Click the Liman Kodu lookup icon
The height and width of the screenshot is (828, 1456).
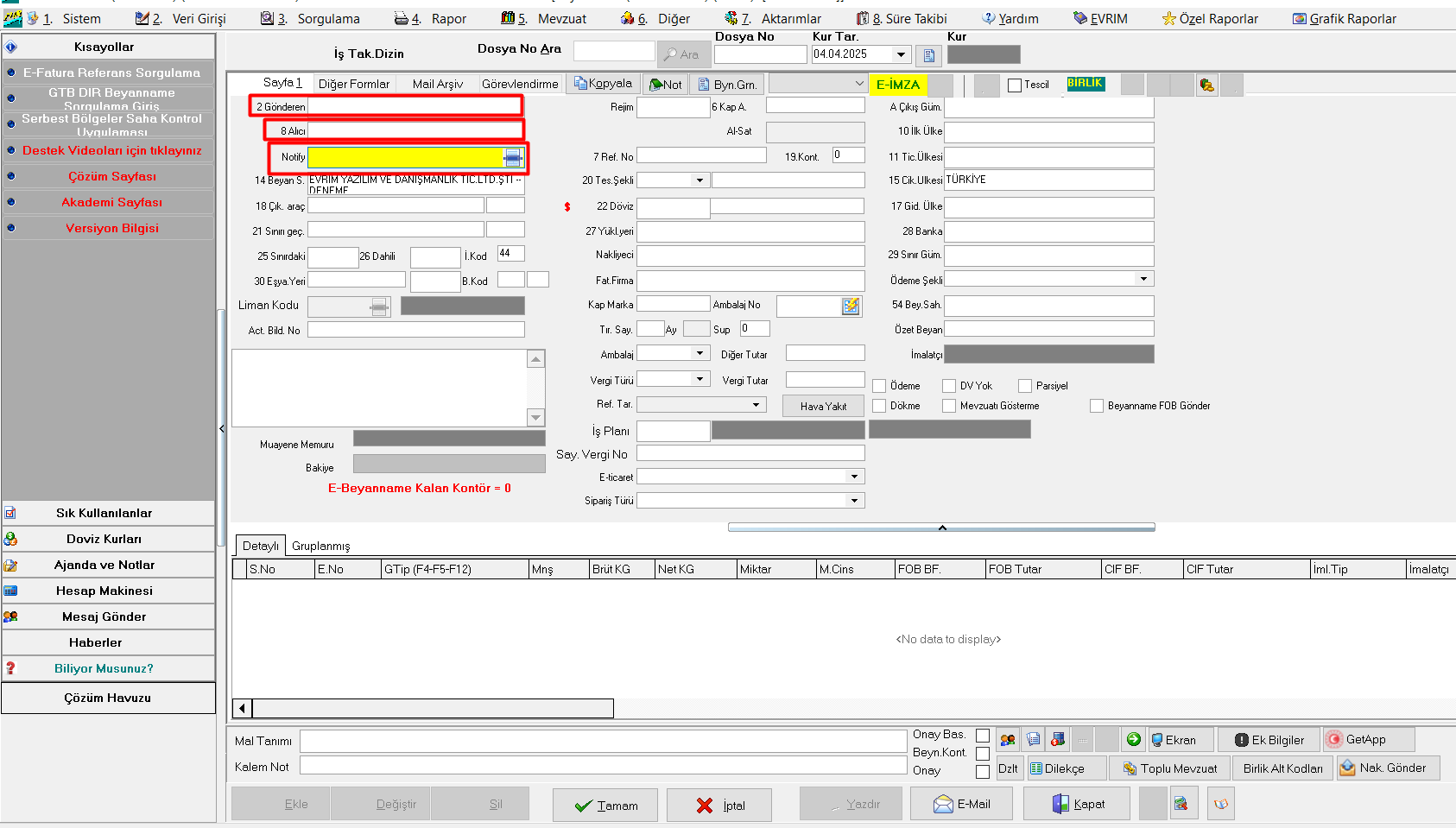[378, 307]
